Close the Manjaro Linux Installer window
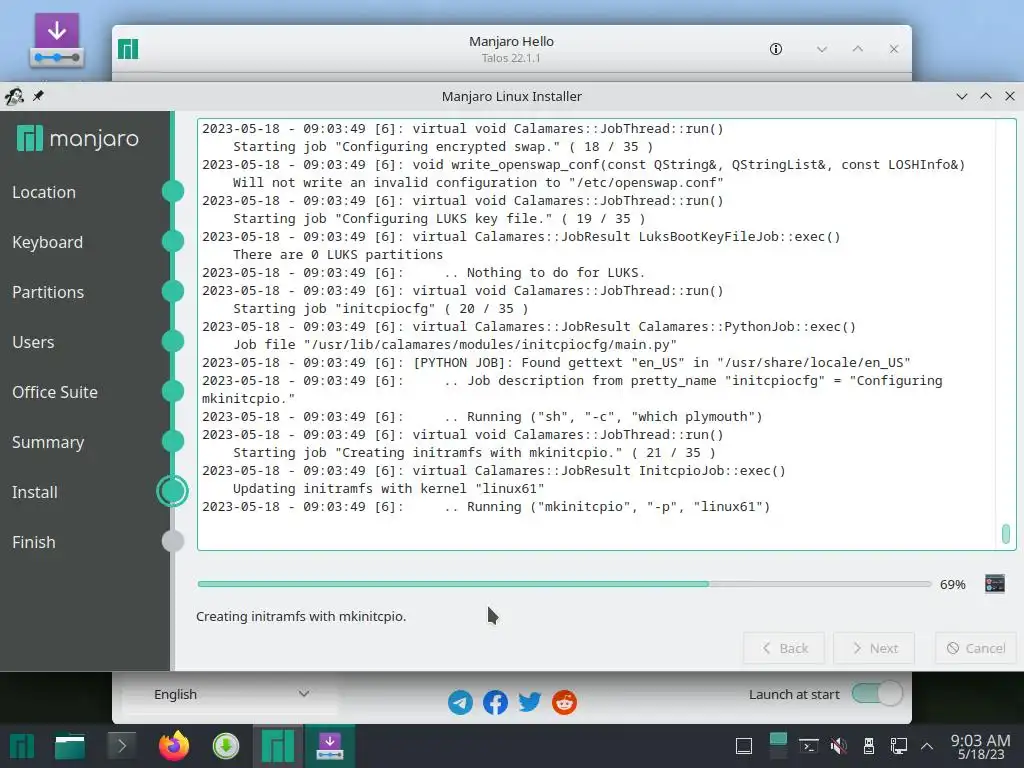Viewport: 1024px width, 768px height. tap(1010, 97)
